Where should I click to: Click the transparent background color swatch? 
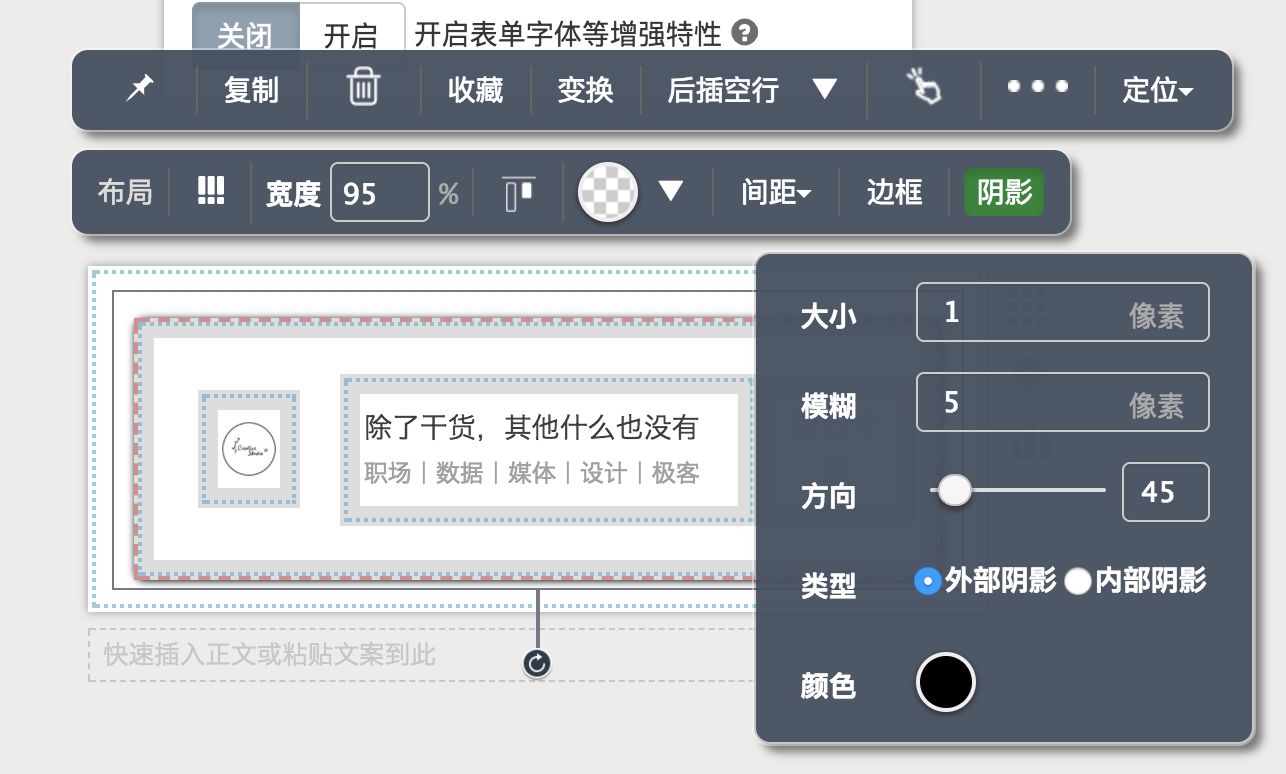[608, 192]
